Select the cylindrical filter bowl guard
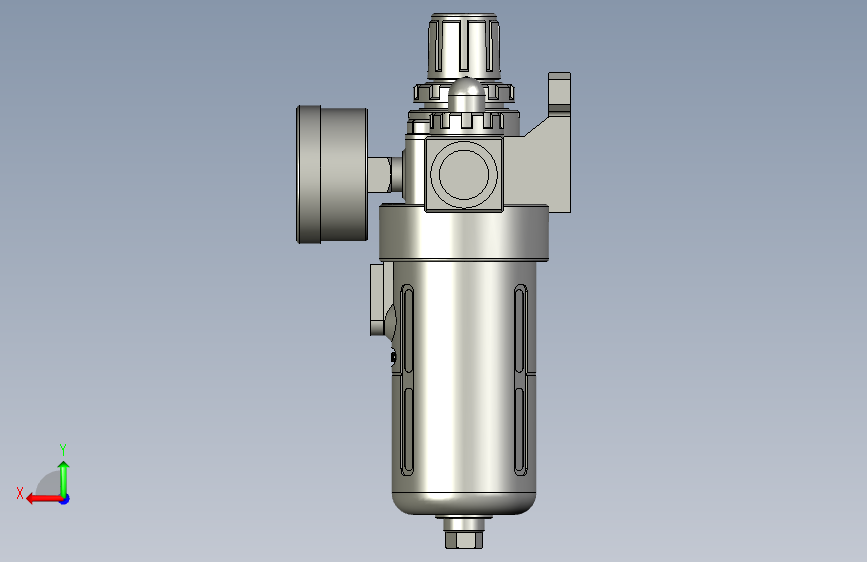 463,387
